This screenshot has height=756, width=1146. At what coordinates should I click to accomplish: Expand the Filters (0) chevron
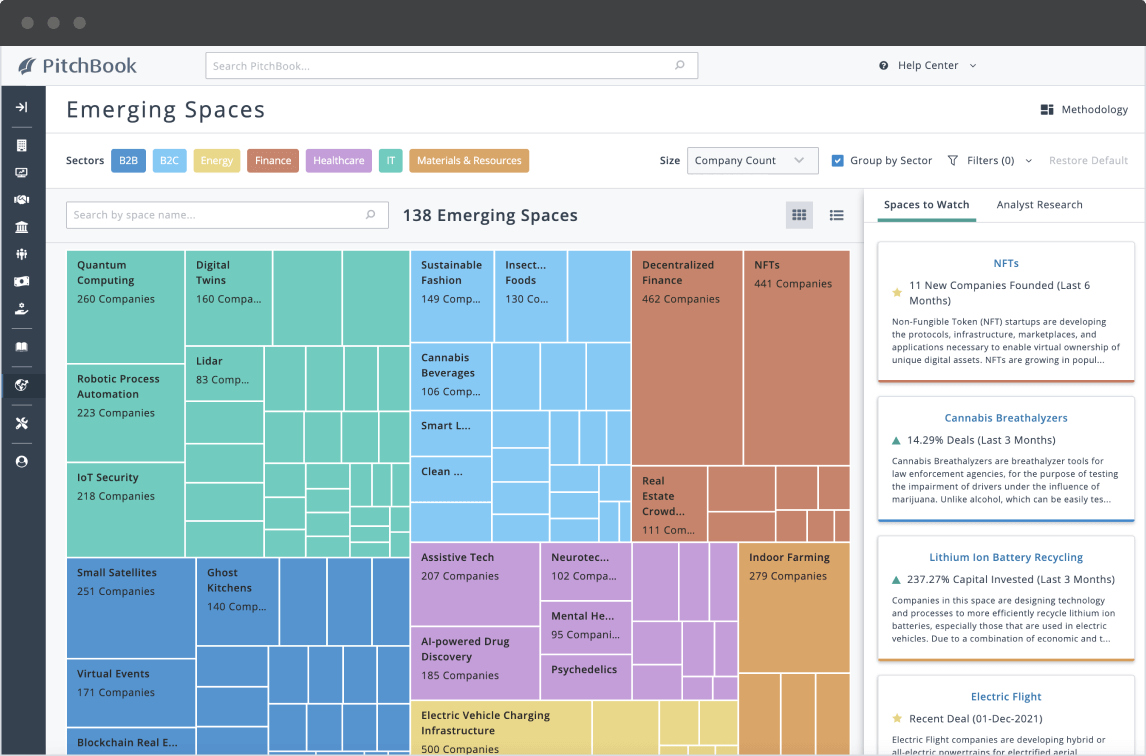[x=1028, y=161]
